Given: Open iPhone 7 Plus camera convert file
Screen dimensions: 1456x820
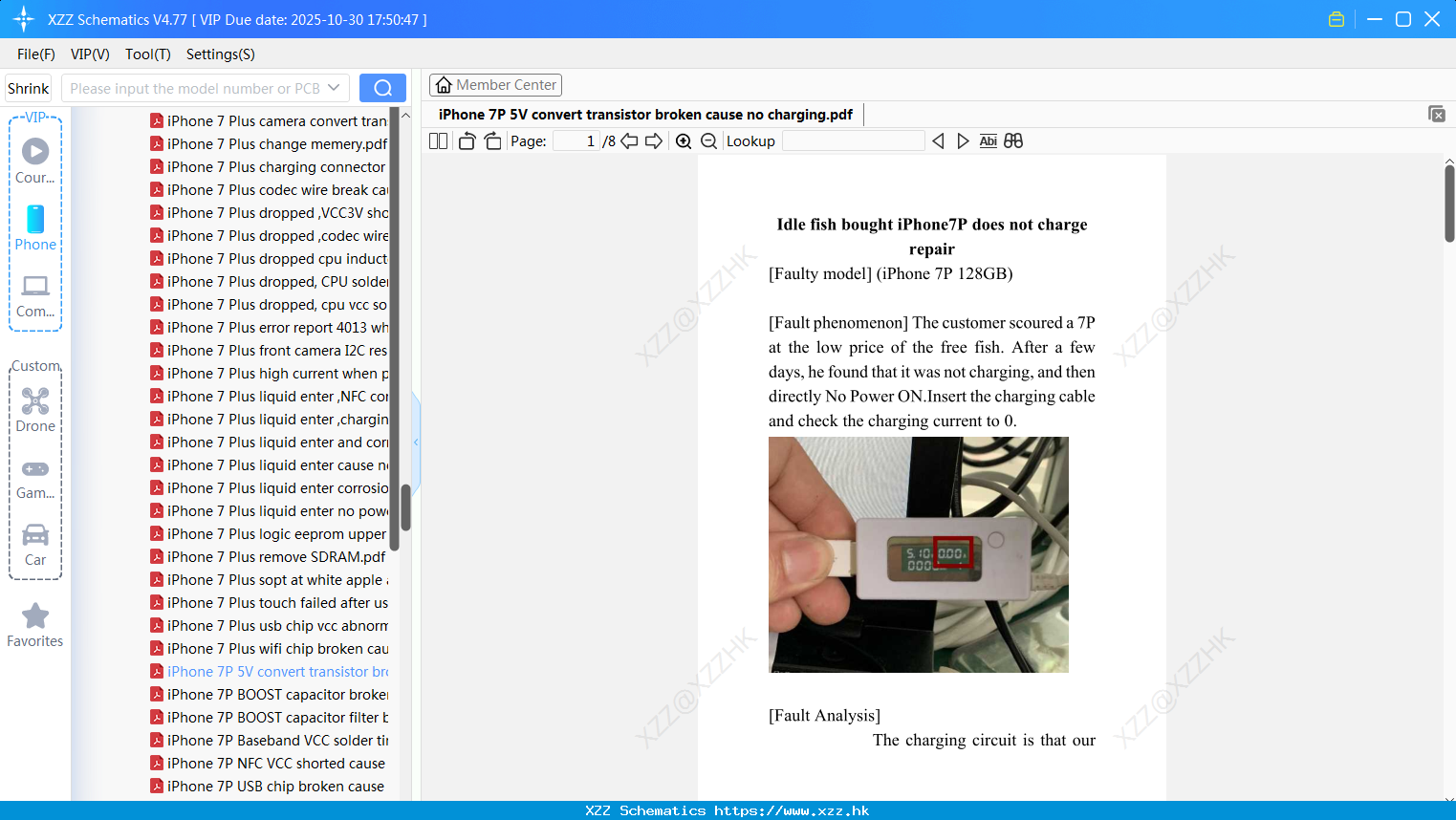Looking at the screenshot, I should 269,120.
